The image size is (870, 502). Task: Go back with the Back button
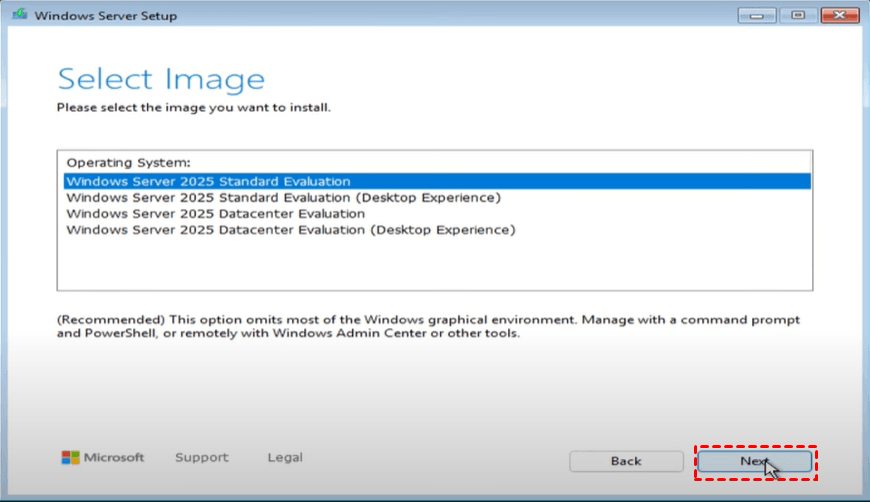626,461
